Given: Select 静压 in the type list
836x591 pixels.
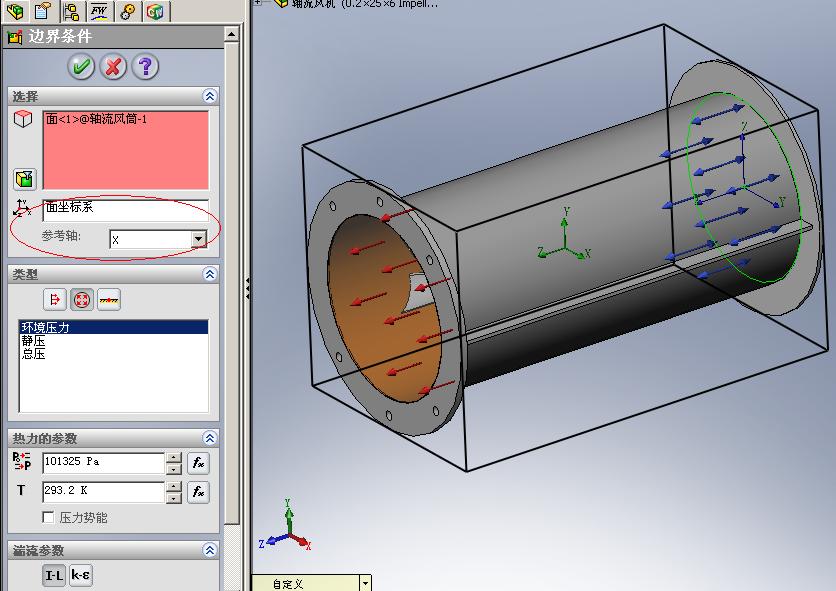Looking at the screenshot, I should pos(114,340).
